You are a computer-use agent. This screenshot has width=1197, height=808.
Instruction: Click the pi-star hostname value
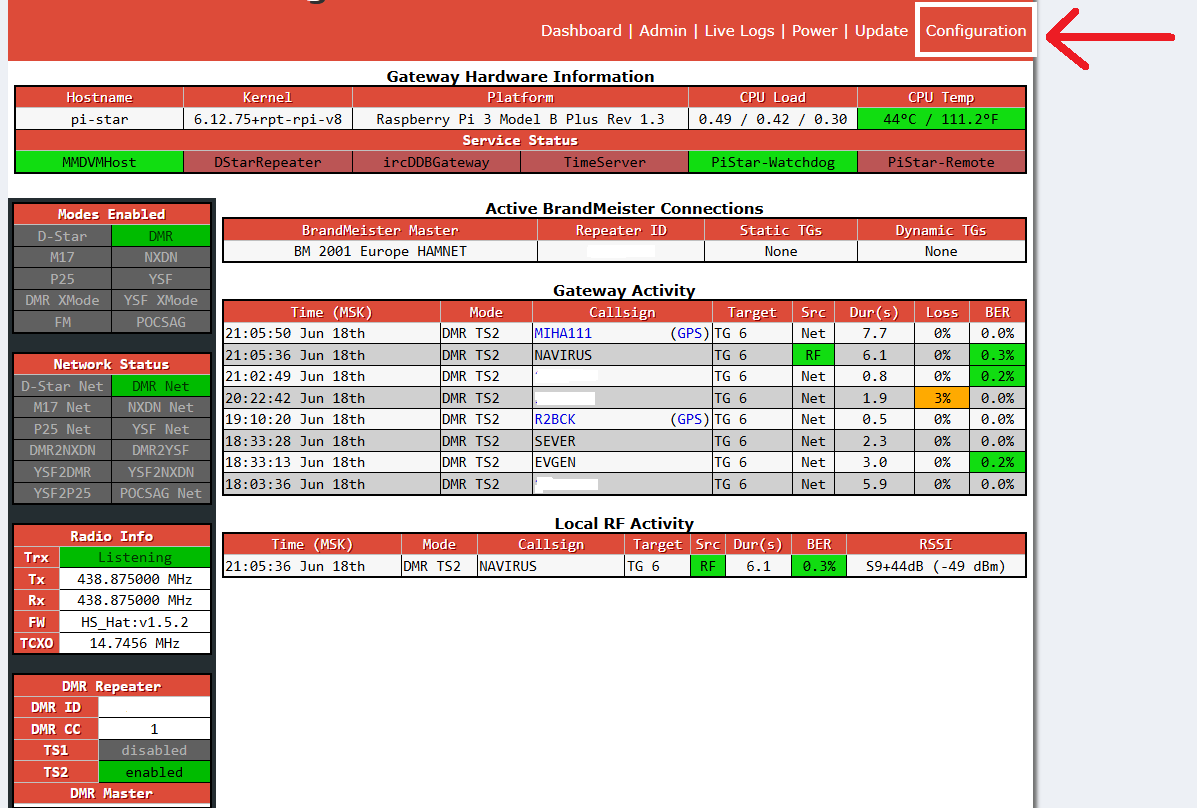pyautogui.click(x=99, y=119)
